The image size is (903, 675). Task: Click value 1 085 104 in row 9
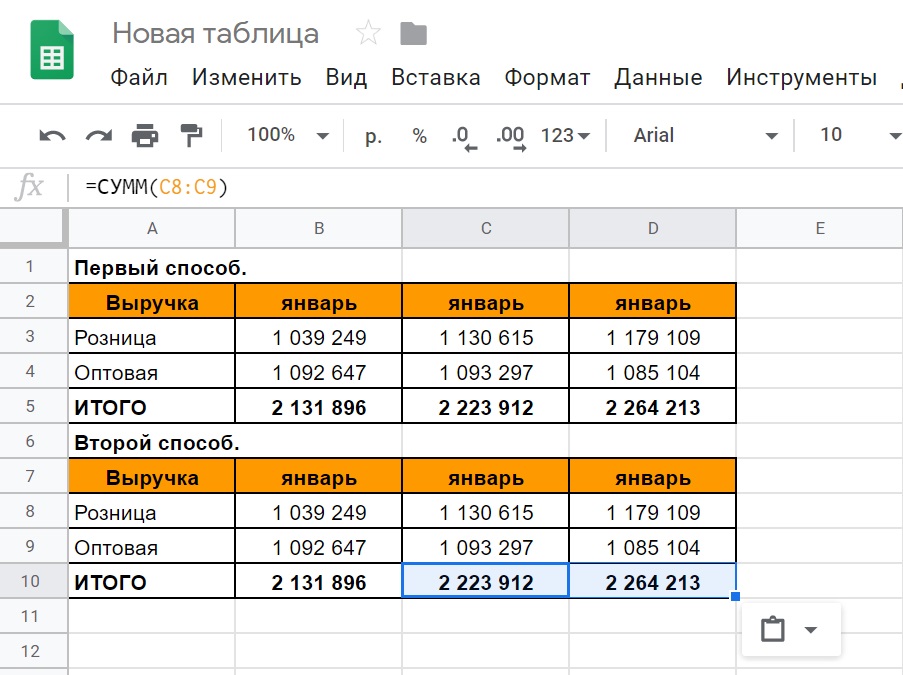coord(653,548)
